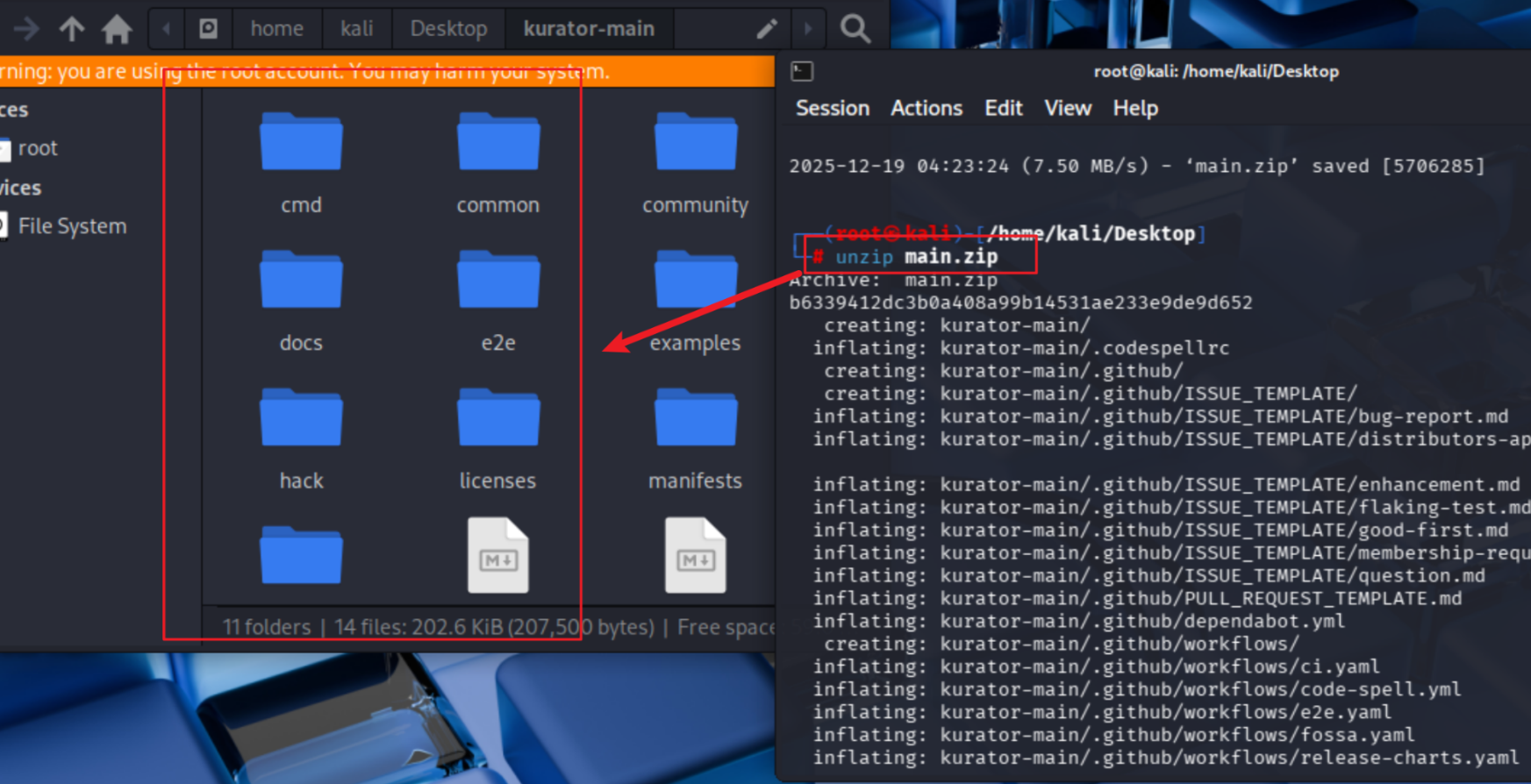This screenshot has width=1531, height=784.
Task: Select the markdown file below licenses
Action: (x=497, y=556)
